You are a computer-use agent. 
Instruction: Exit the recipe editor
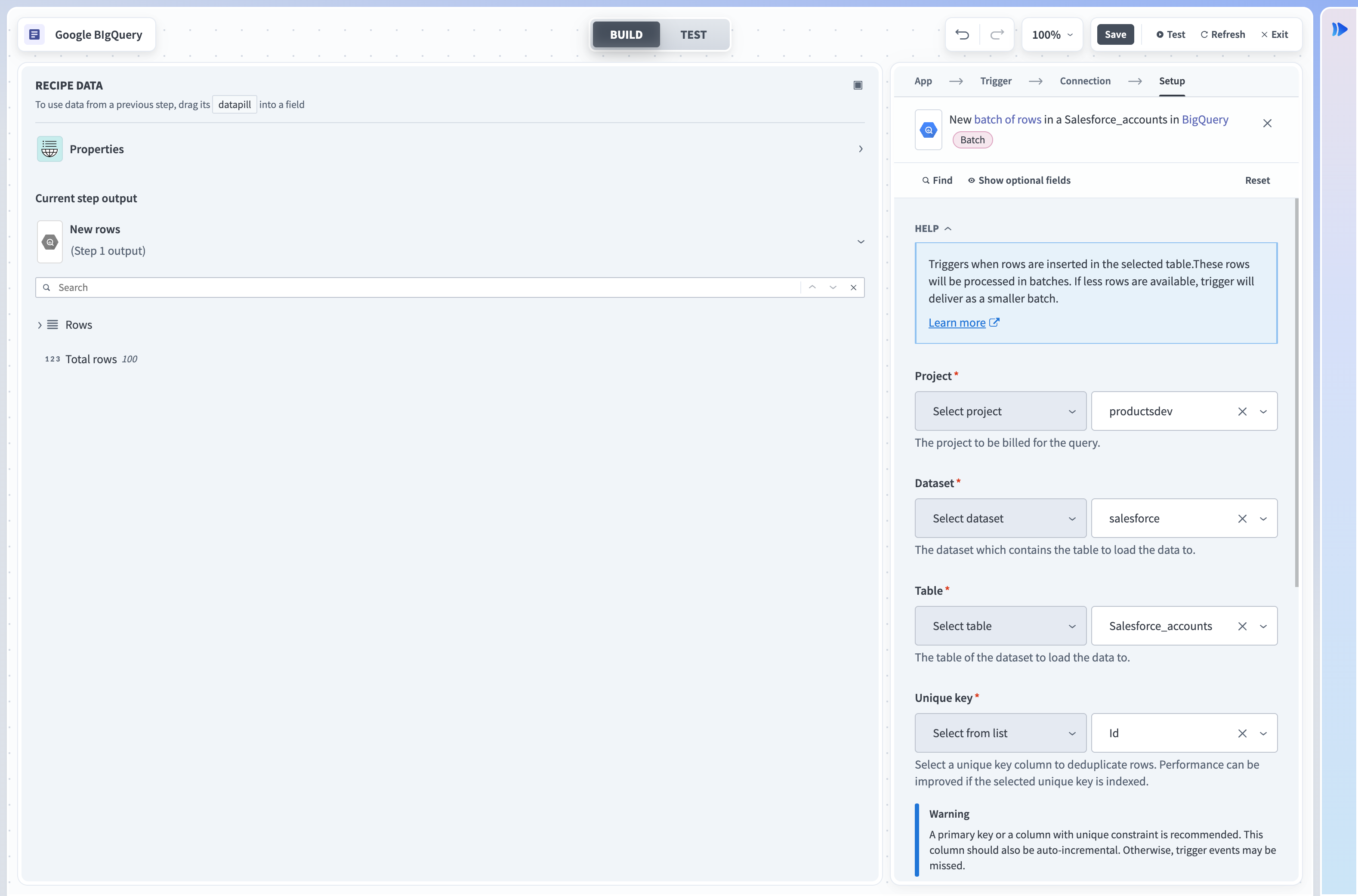[x=1274, y=35]
